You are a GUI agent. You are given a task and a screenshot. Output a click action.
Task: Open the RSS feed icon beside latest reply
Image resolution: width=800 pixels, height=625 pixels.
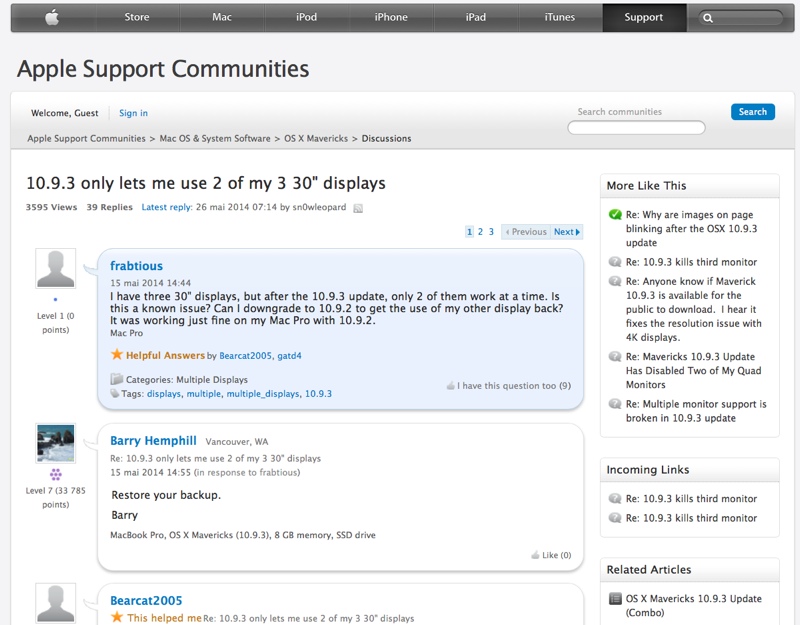[x=358, y=208]
